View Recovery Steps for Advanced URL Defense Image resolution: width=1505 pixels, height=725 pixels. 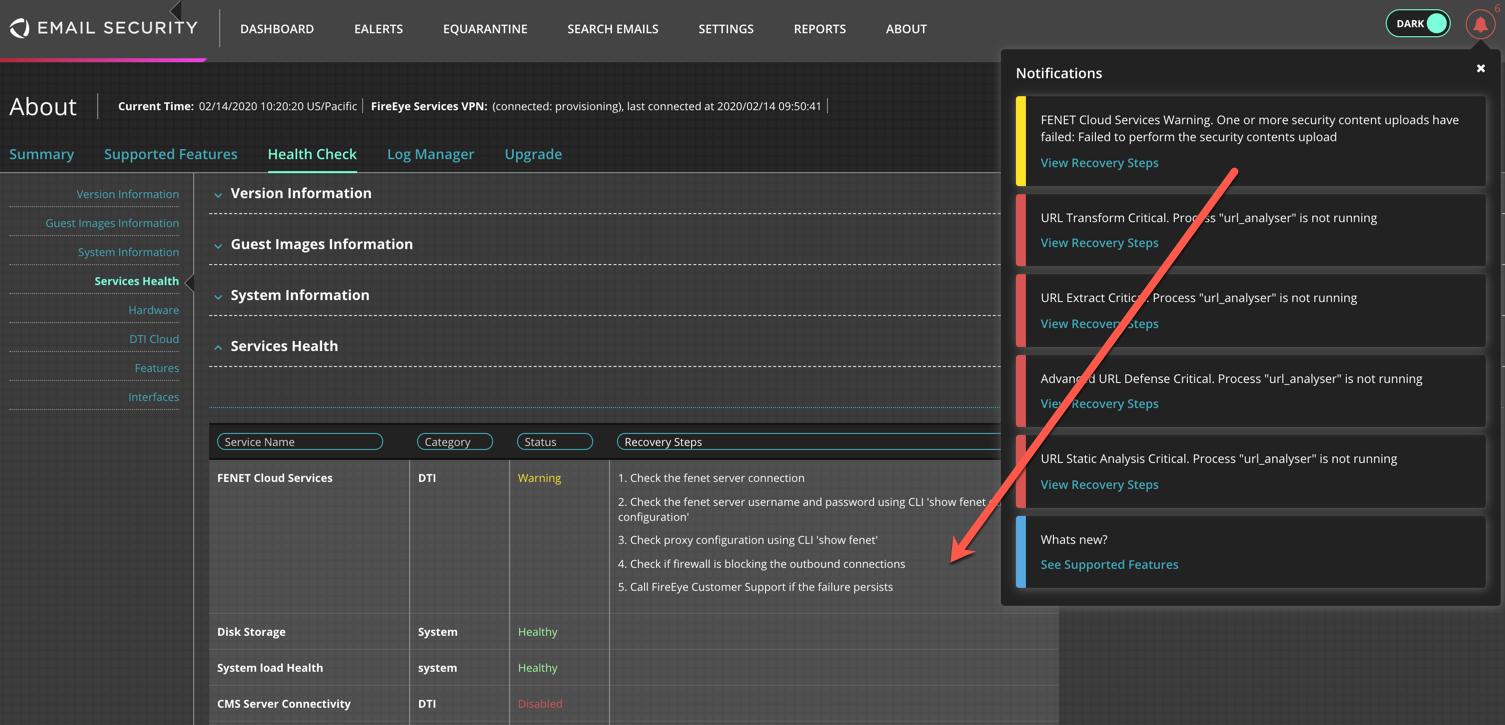[x=1099, y=404]
